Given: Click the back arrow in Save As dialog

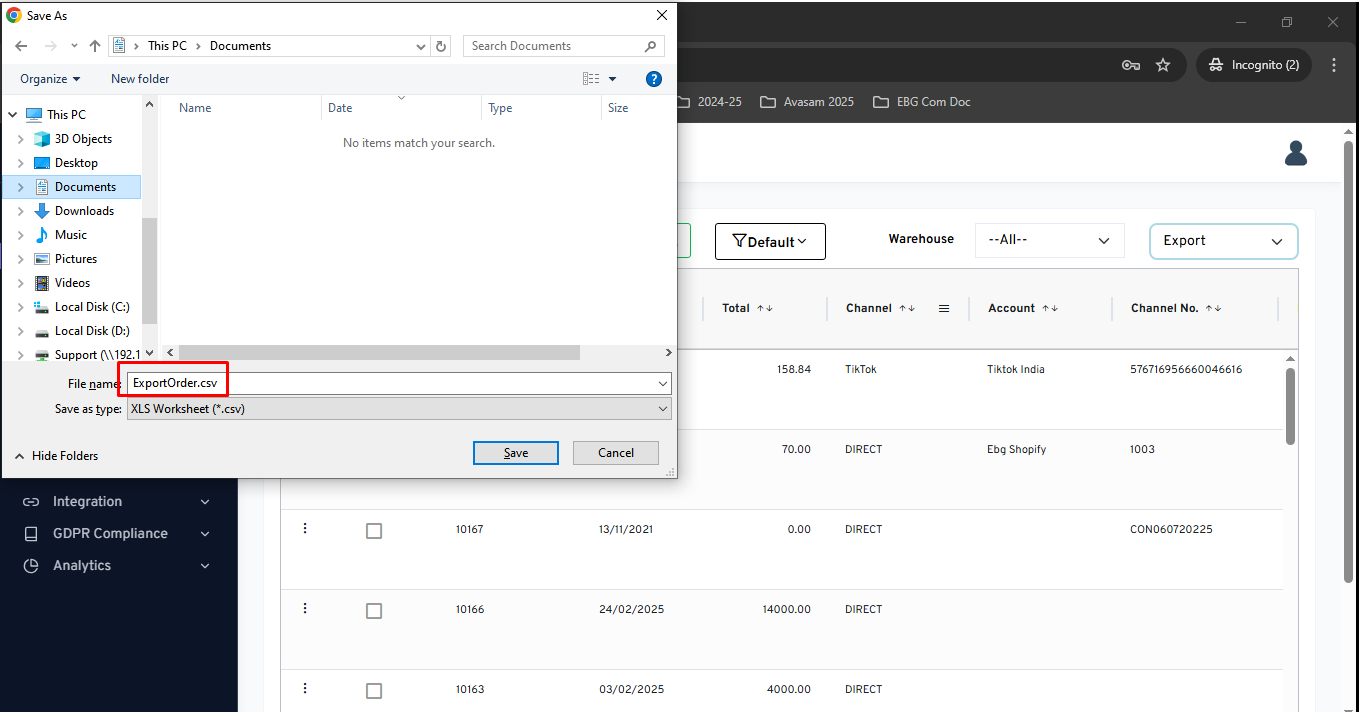Looking at the screenshot, I should coord(21,46).
